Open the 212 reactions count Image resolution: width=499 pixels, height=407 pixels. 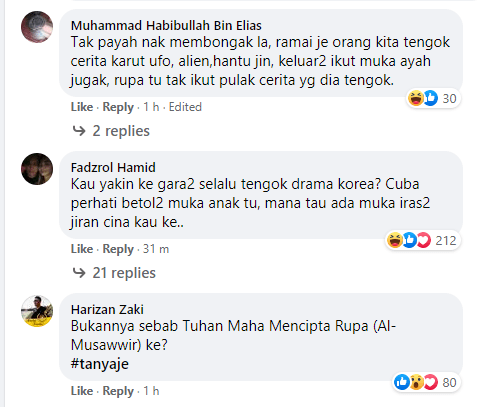(x=446, y=241)
